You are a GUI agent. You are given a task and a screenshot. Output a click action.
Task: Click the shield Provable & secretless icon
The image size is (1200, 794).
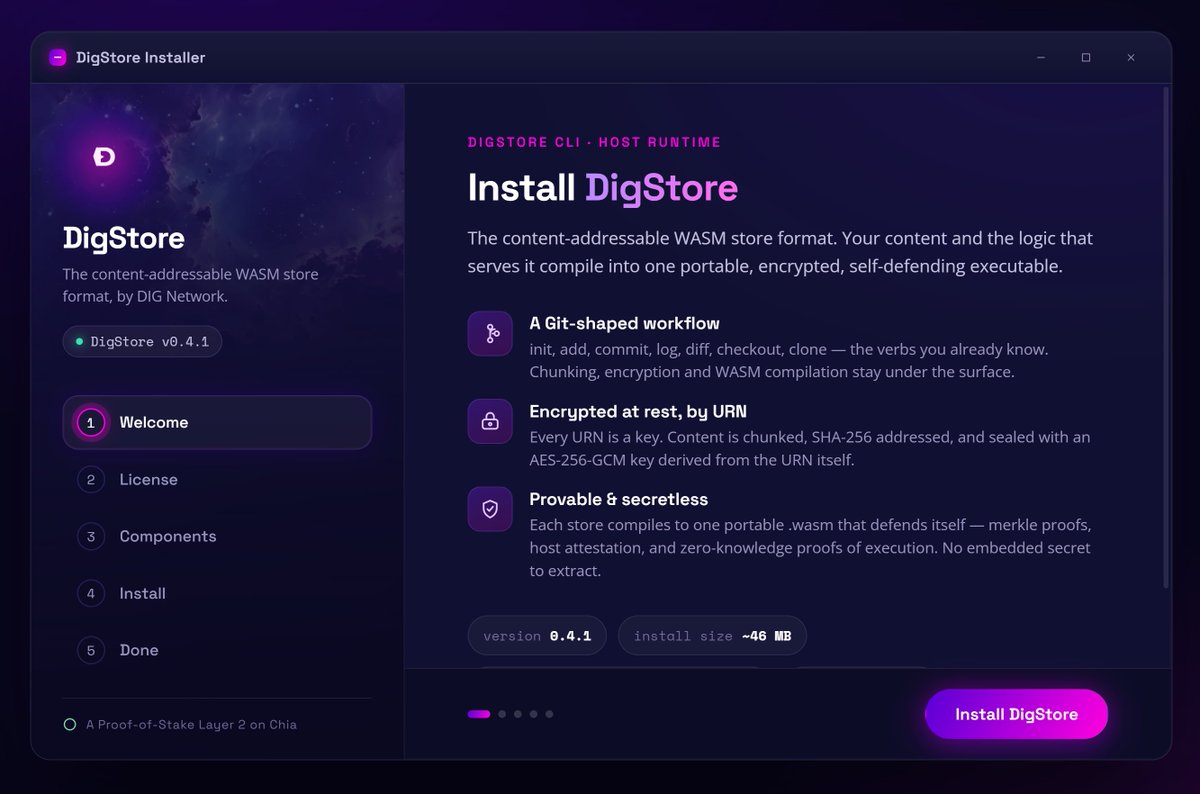click(x=490, y=509)
